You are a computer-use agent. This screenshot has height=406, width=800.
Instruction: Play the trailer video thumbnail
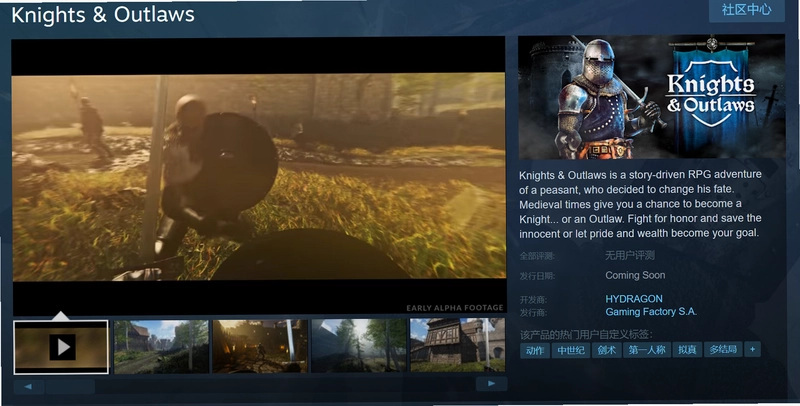(61, 347)
